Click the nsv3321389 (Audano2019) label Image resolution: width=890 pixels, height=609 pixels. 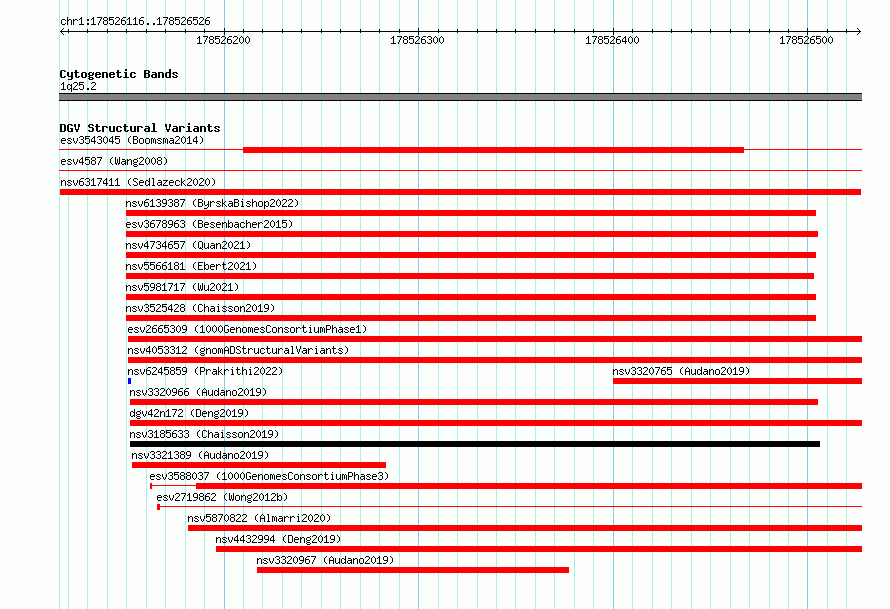point(200,455)
